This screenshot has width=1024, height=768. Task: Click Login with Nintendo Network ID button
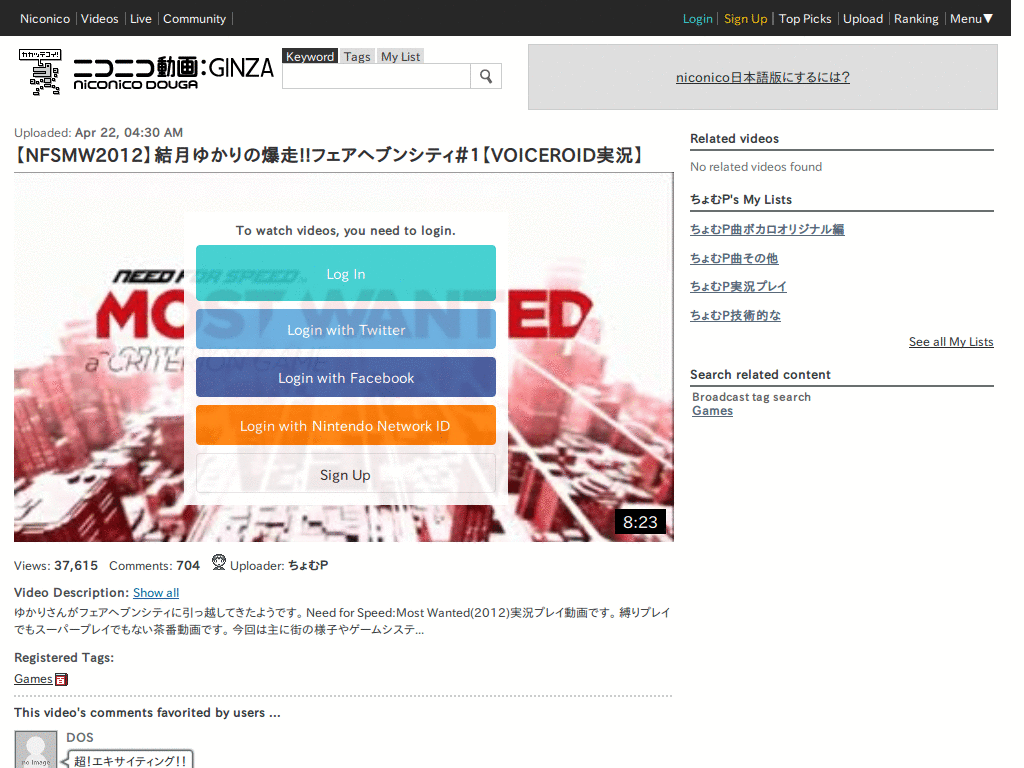[x=346, y=425]
